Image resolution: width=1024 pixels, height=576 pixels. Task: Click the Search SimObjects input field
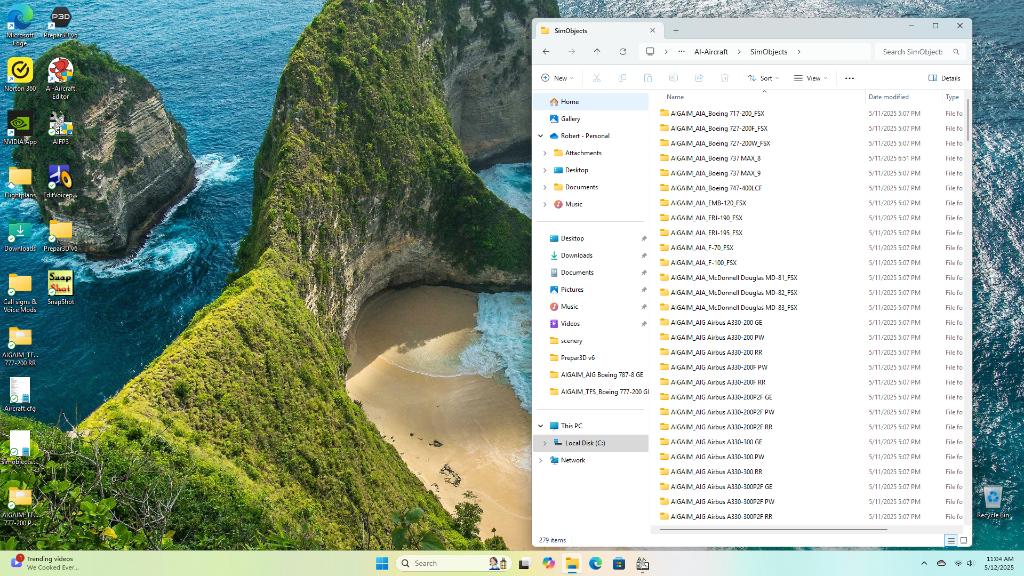click(912, 51)
